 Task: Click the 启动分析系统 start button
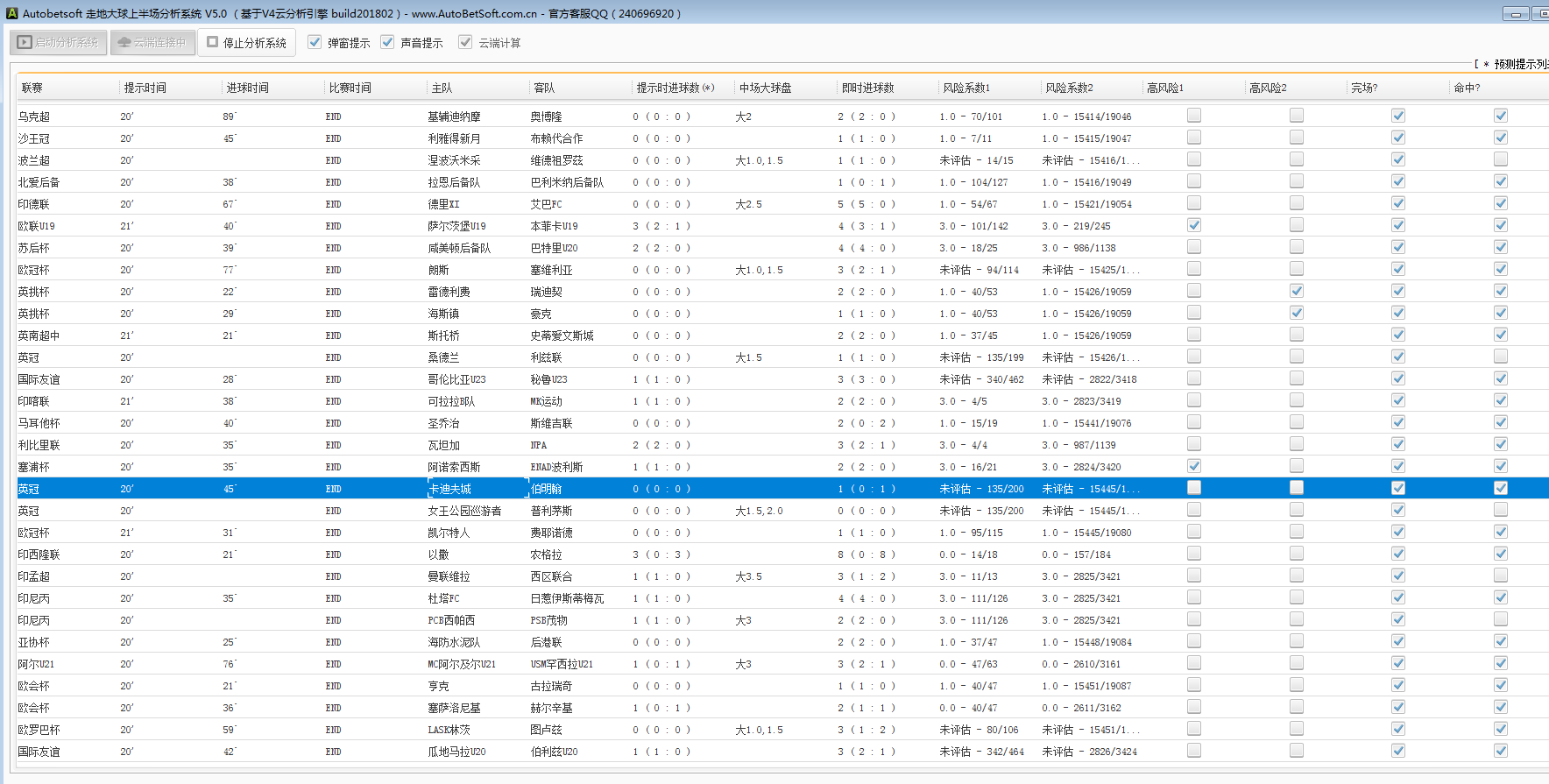tap(59, 42)
